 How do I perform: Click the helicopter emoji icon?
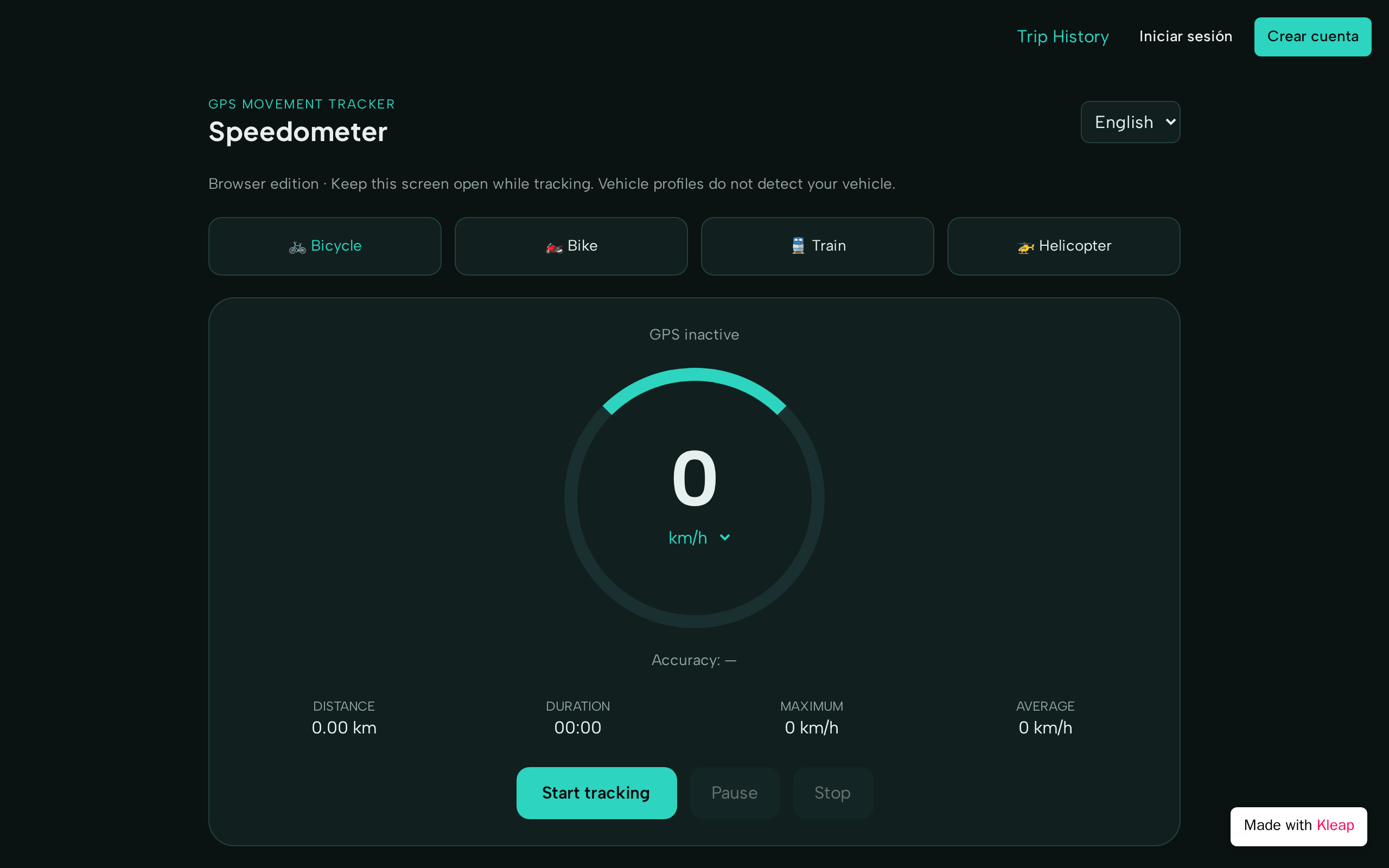pyautogui.click(x=1025, y=247)
